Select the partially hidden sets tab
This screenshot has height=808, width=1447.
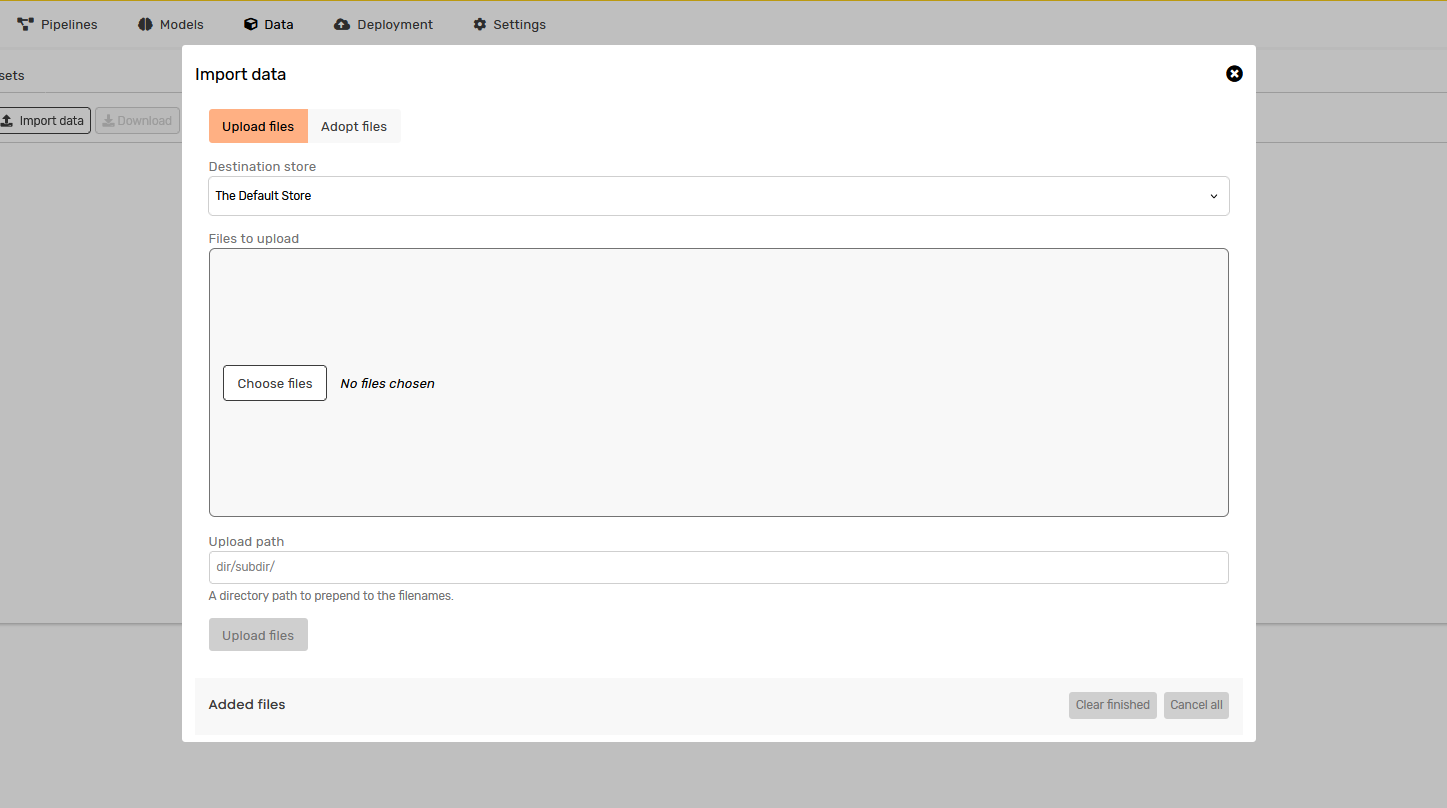click(12, 76)
